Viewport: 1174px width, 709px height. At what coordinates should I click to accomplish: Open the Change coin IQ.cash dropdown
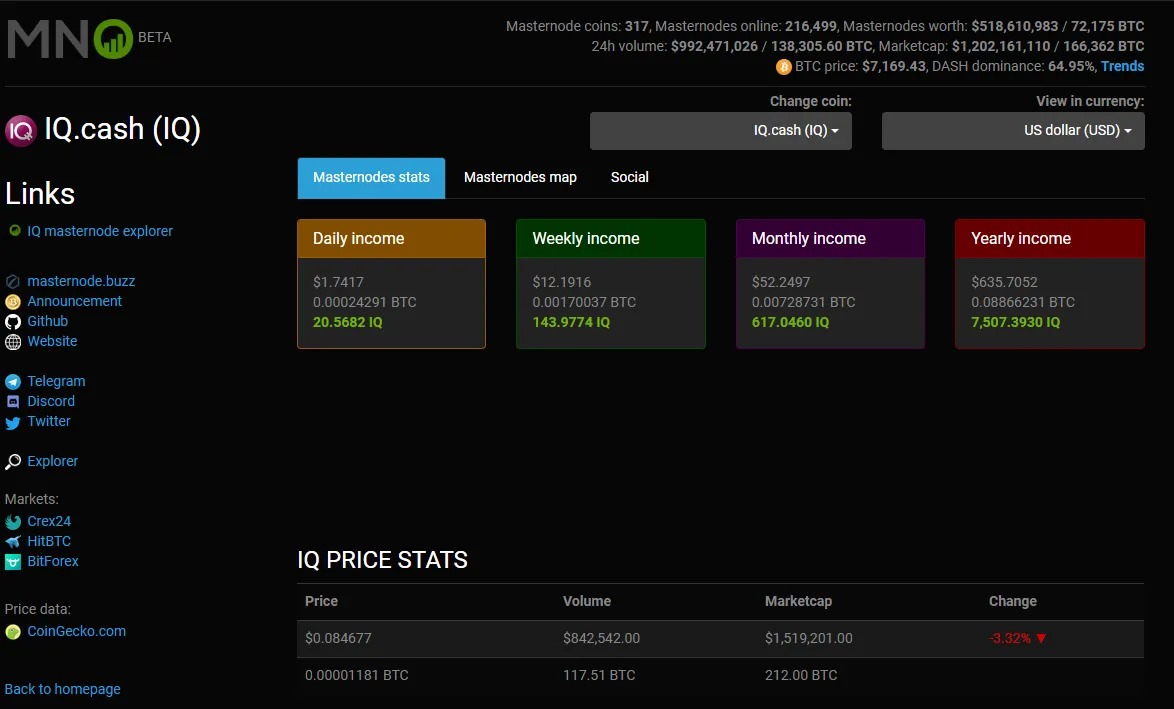click(x=720, y=131)
